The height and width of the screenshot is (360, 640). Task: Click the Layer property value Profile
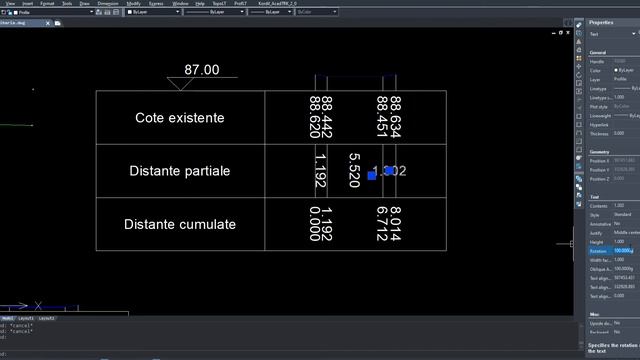point(626,79)
